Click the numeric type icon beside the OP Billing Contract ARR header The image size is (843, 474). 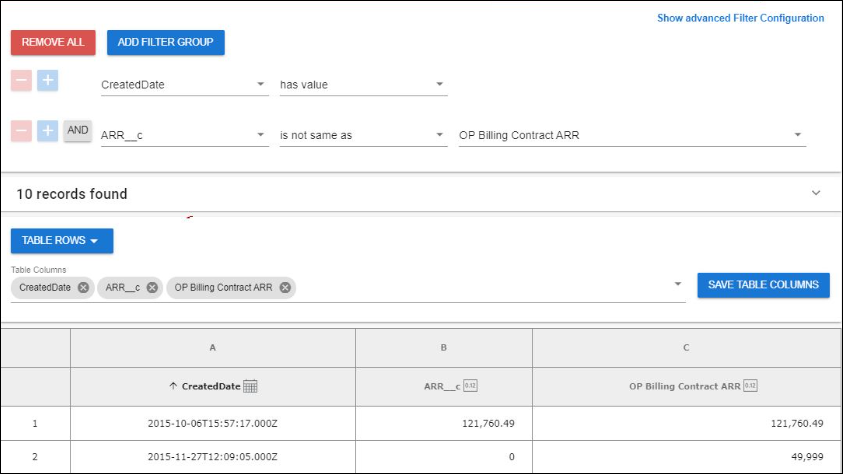750,385
